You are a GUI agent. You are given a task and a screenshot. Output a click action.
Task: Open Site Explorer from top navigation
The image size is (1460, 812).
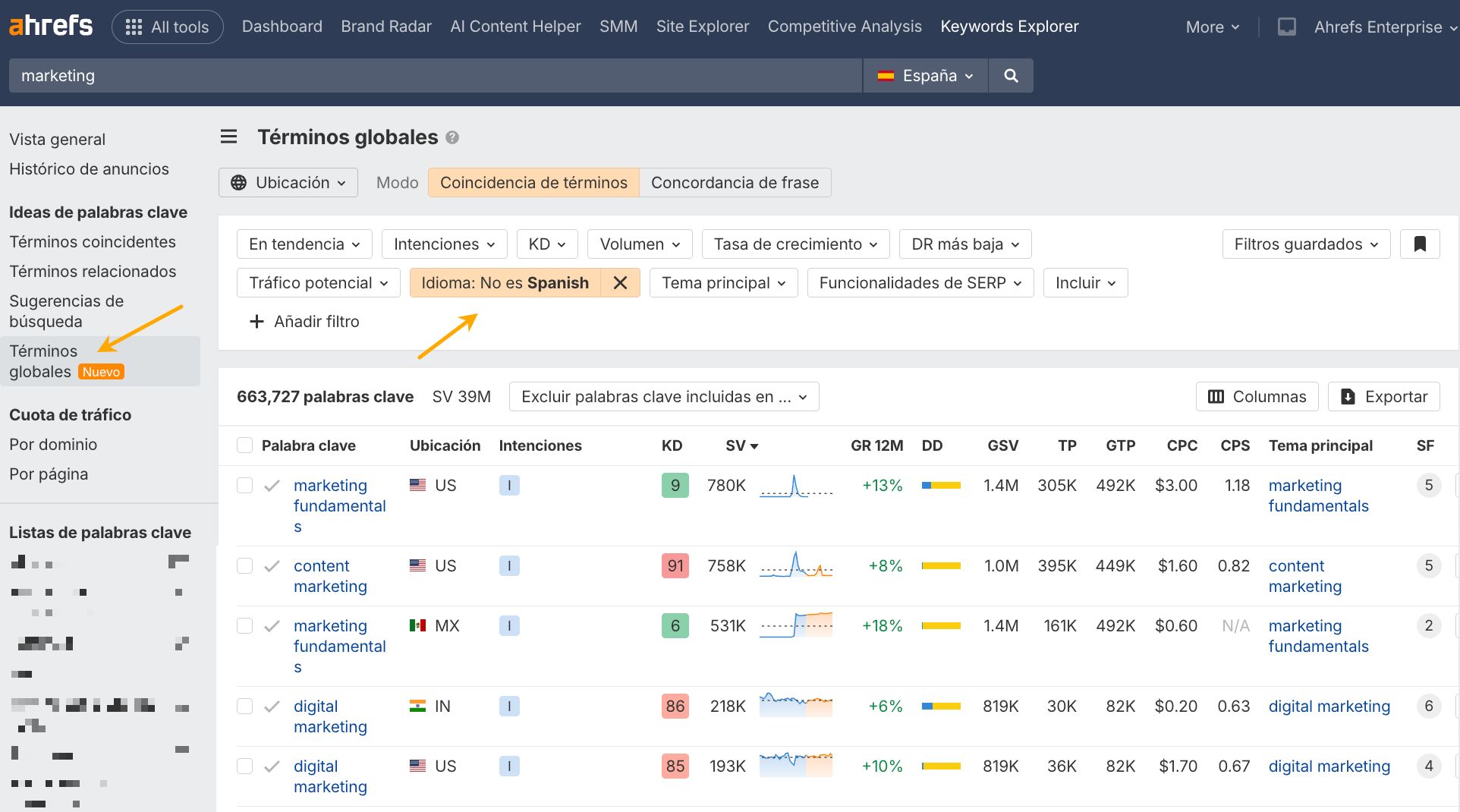(702, 27)
